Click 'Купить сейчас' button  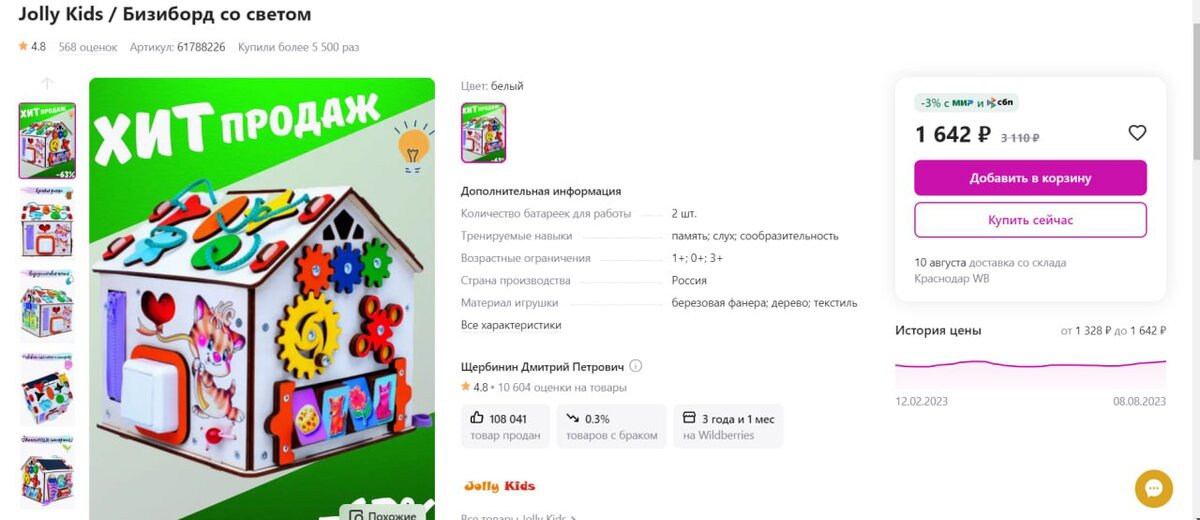[x=1030, y=220]
